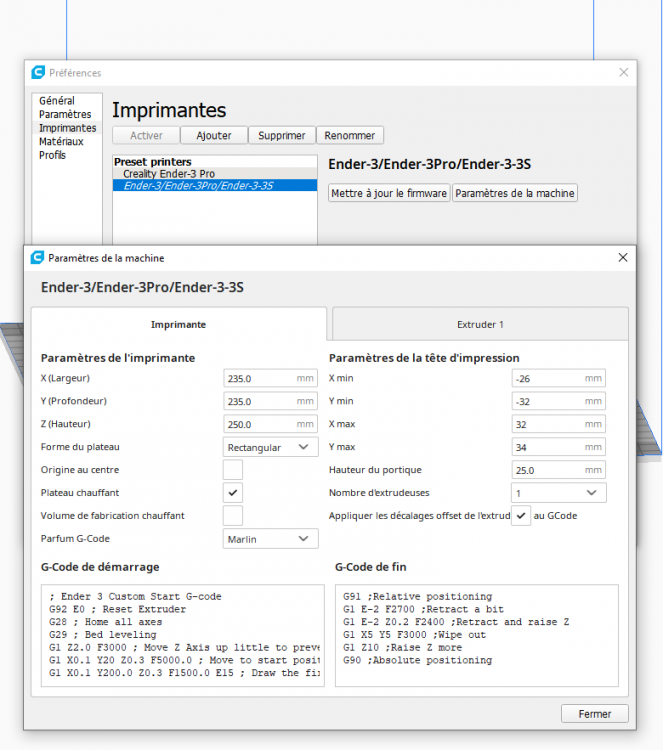
Task: Click the 'Preset printers' list header
Action: click(x=153, y=162)
